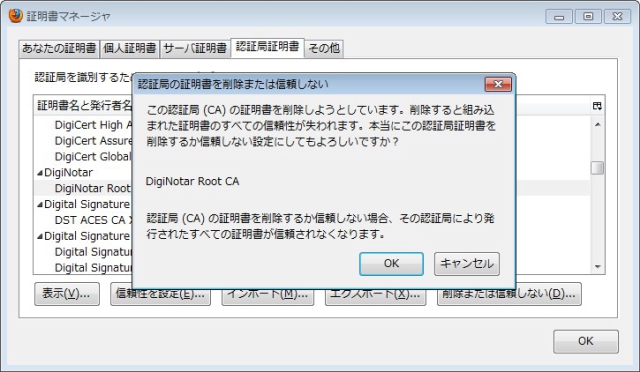
Task: Click the Firefox icon in the title bar
Action: point(16,16)
